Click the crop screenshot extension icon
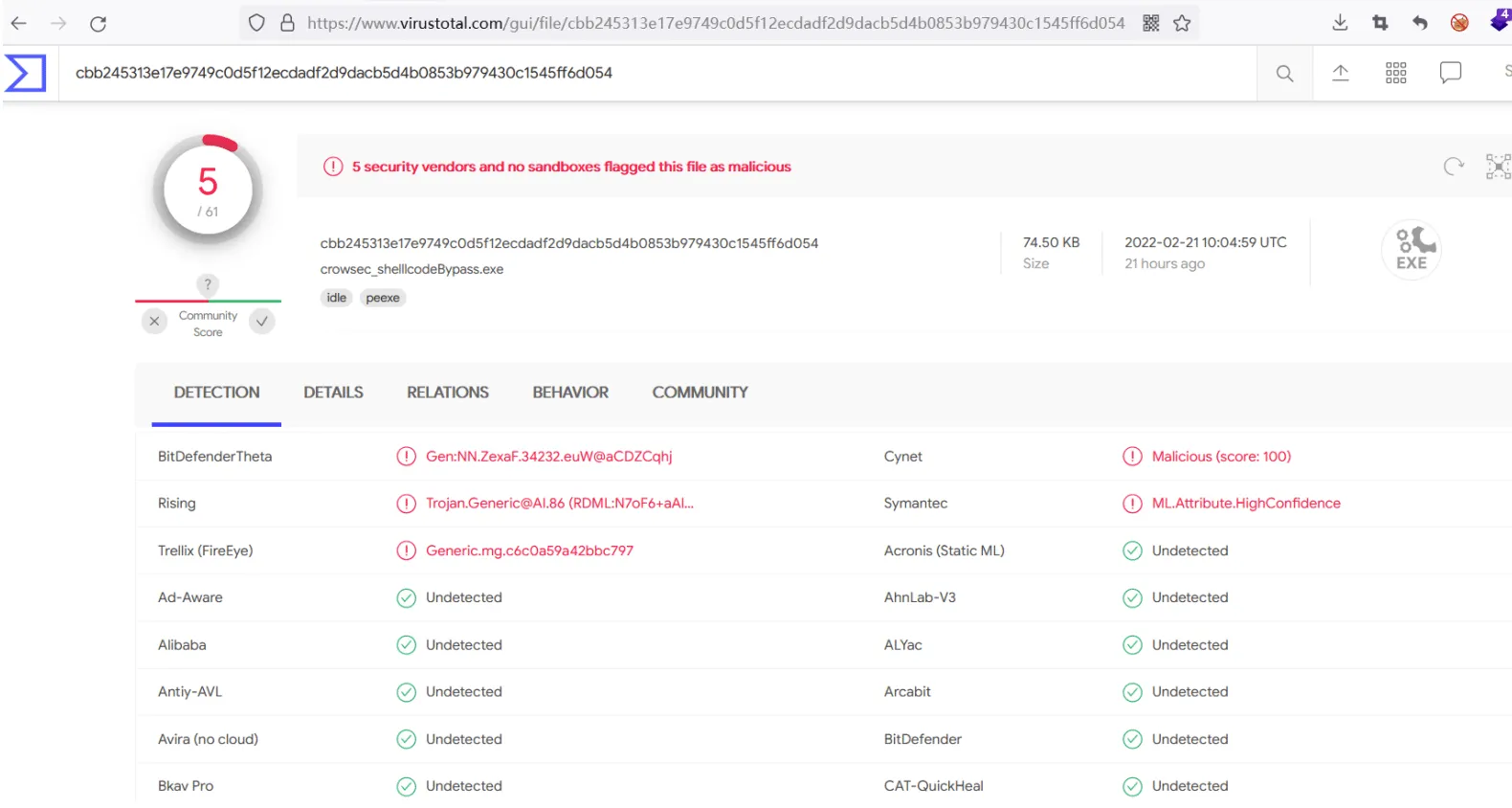Image resolution: width=1512 pixels, height=808 pixels. (x=1380, y=23)
